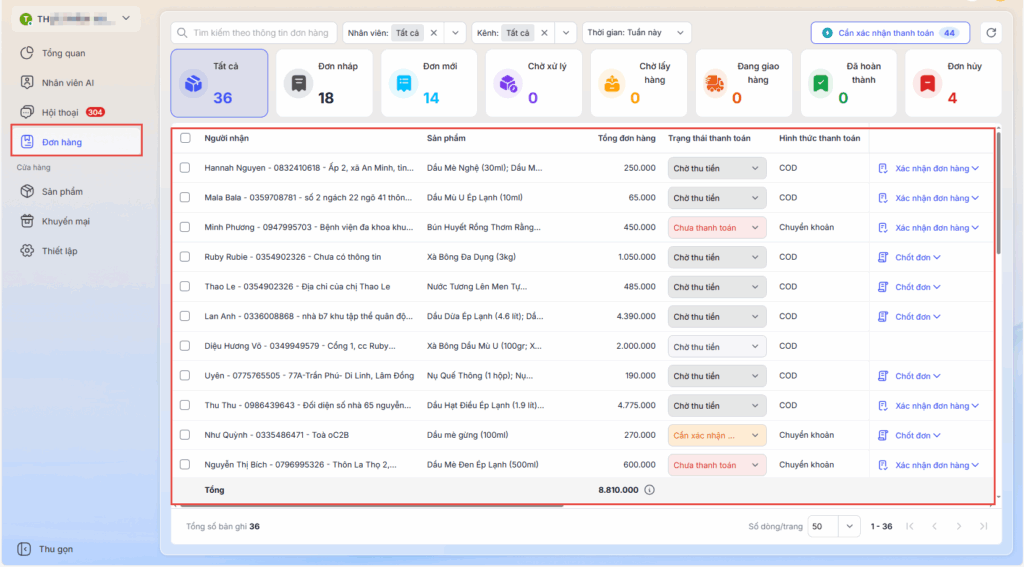
Task: Check the Minh Phương order row
Action: [185, 227]
